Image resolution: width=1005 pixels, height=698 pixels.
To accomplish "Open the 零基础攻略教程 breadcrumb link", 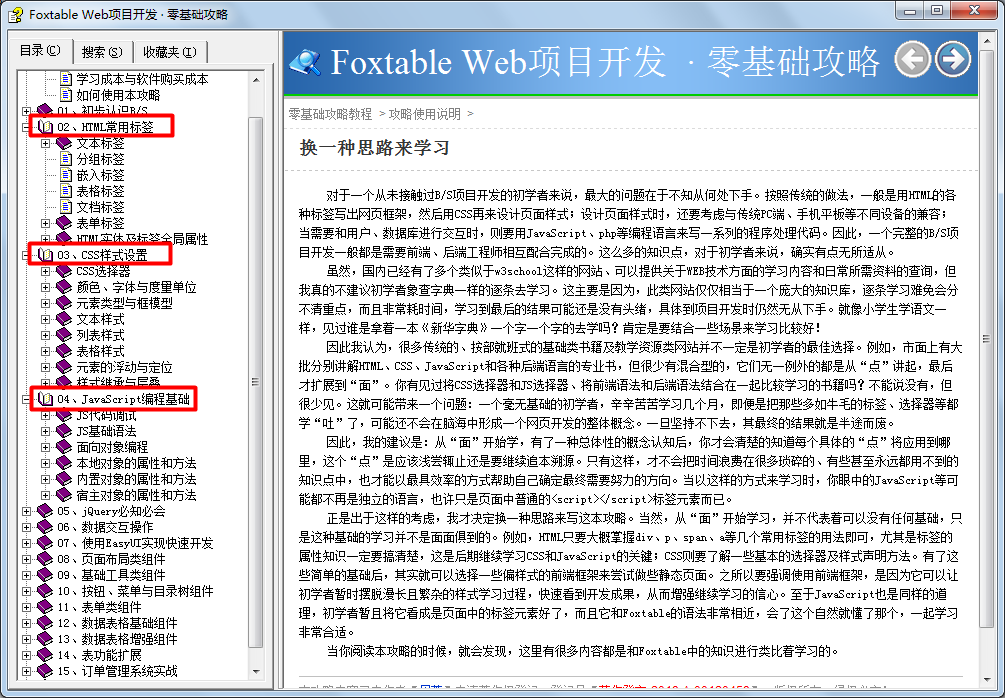I will [330, 114].
